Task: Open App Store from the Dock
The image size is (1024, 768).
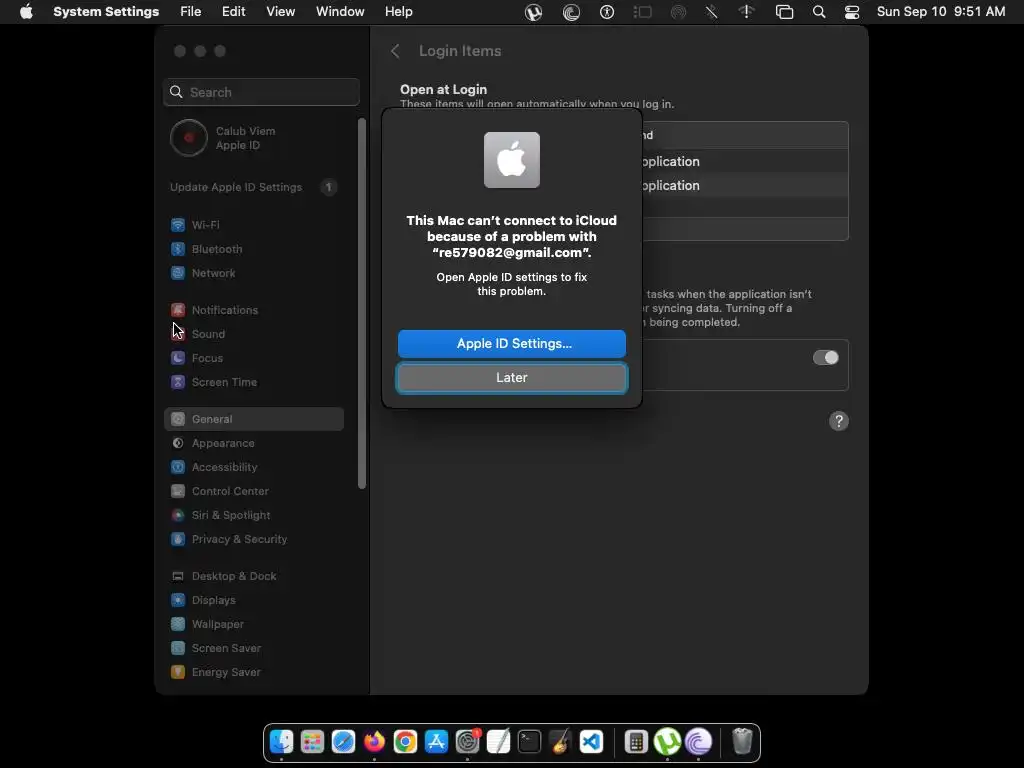Action: (x=436, y=742)
